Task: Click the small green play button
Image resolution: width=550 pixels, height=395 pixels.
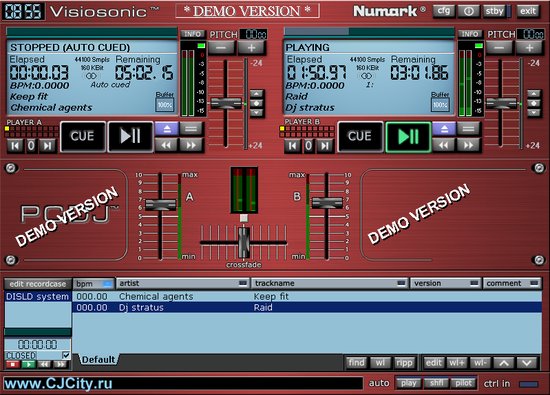Action: (x=28, y=364)
